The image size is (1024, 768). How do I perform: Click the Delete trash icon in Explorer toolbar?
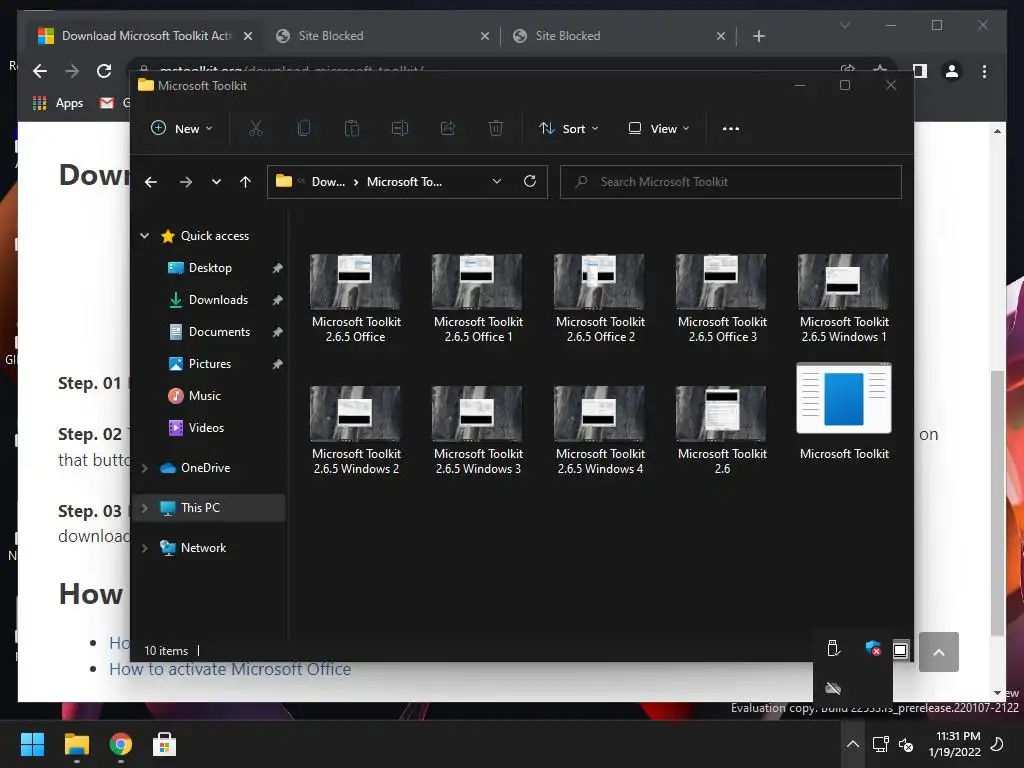[496, 129]
